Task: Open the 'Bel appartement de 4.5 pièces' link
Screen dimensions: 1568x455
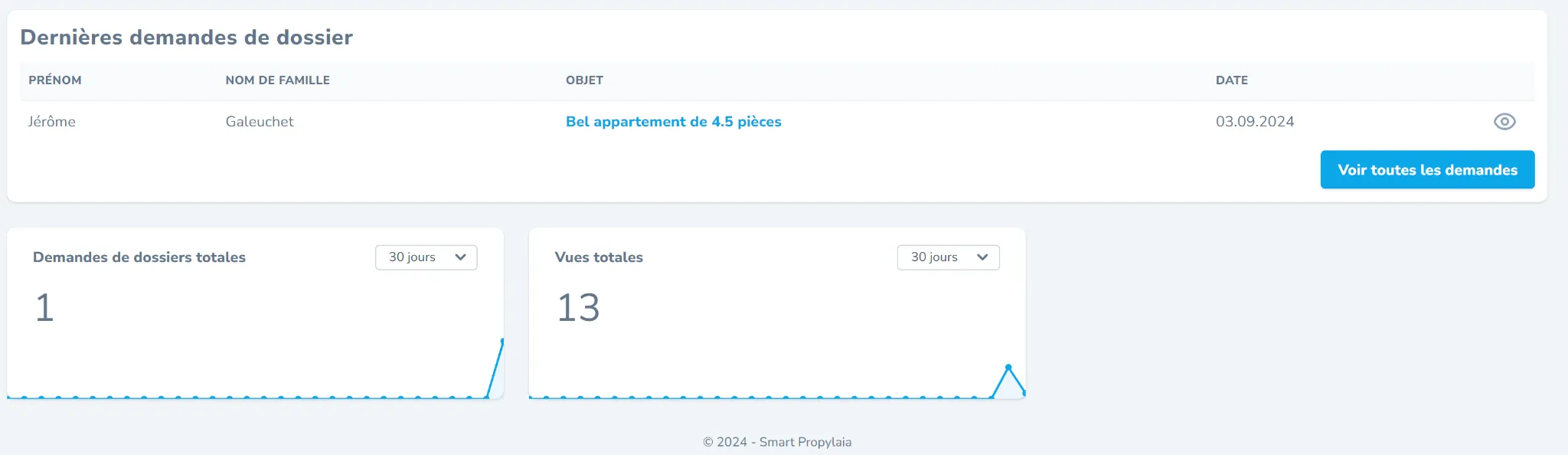Action: 673,122
